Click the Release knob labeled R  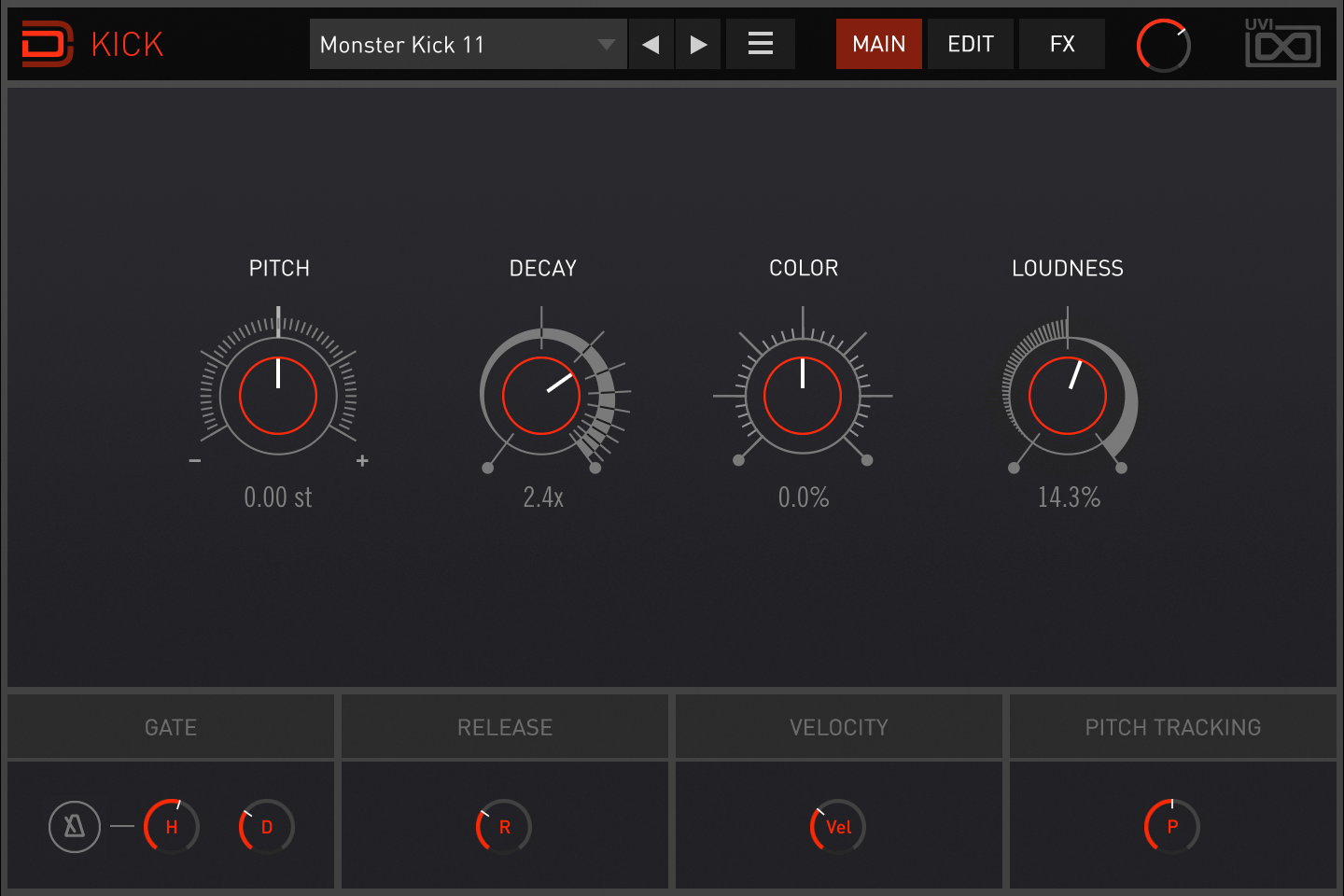[x=504, y=826]
